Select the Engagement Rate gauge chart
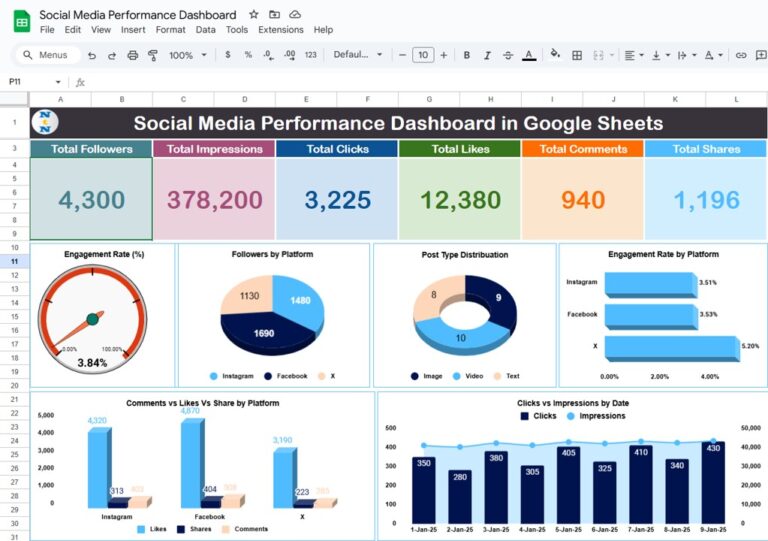 [x=102, y=315]
